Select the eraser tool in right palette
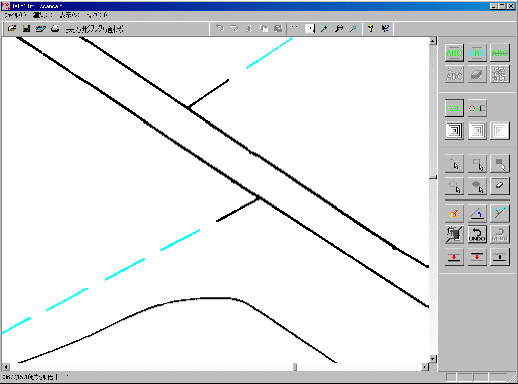The height and width of the screenshot is (384, 518). pyautogui.click(x=499, y=186)
